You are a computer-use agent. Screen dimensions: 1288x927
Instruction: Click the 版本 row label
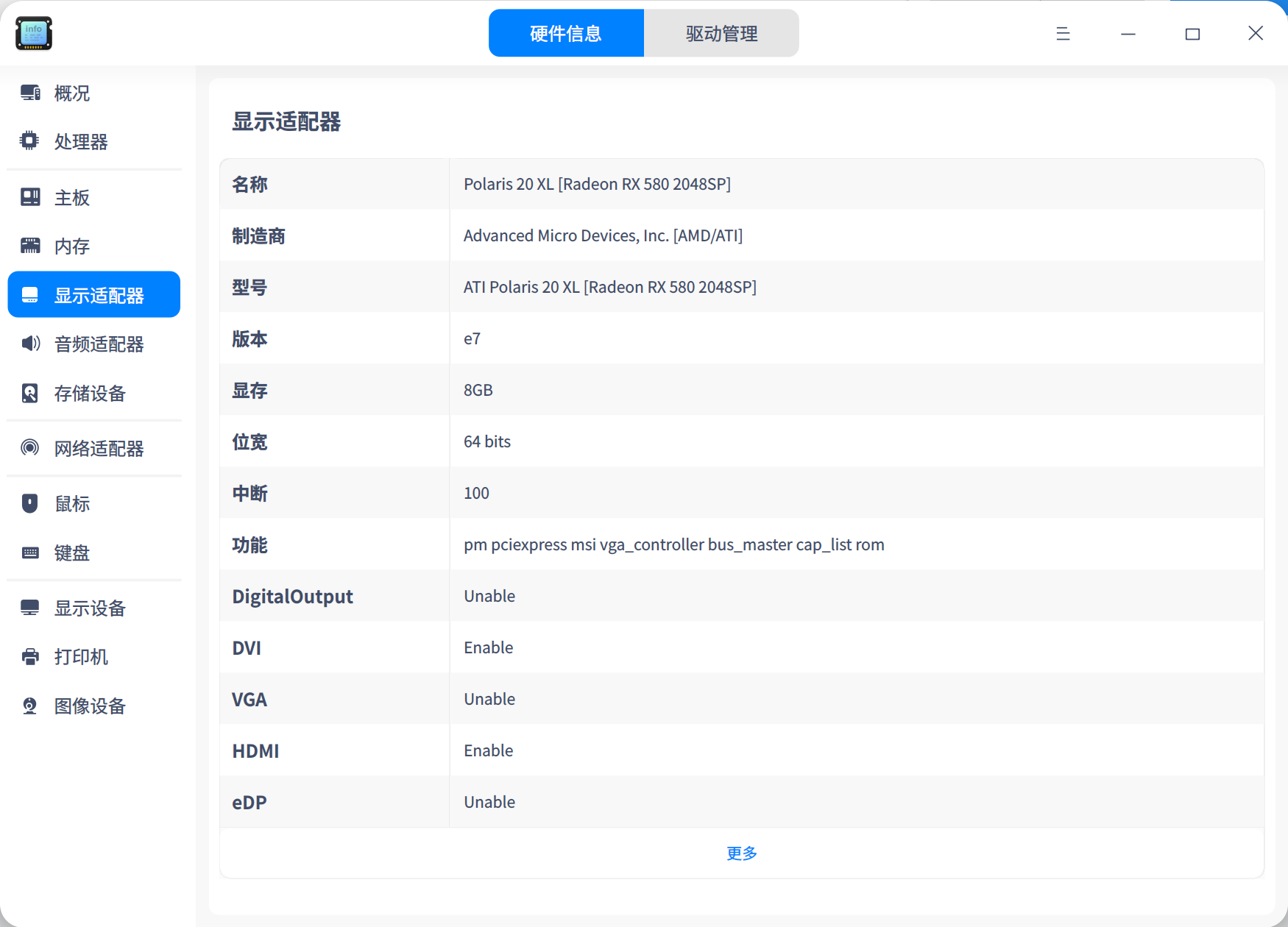click(250, 338)
